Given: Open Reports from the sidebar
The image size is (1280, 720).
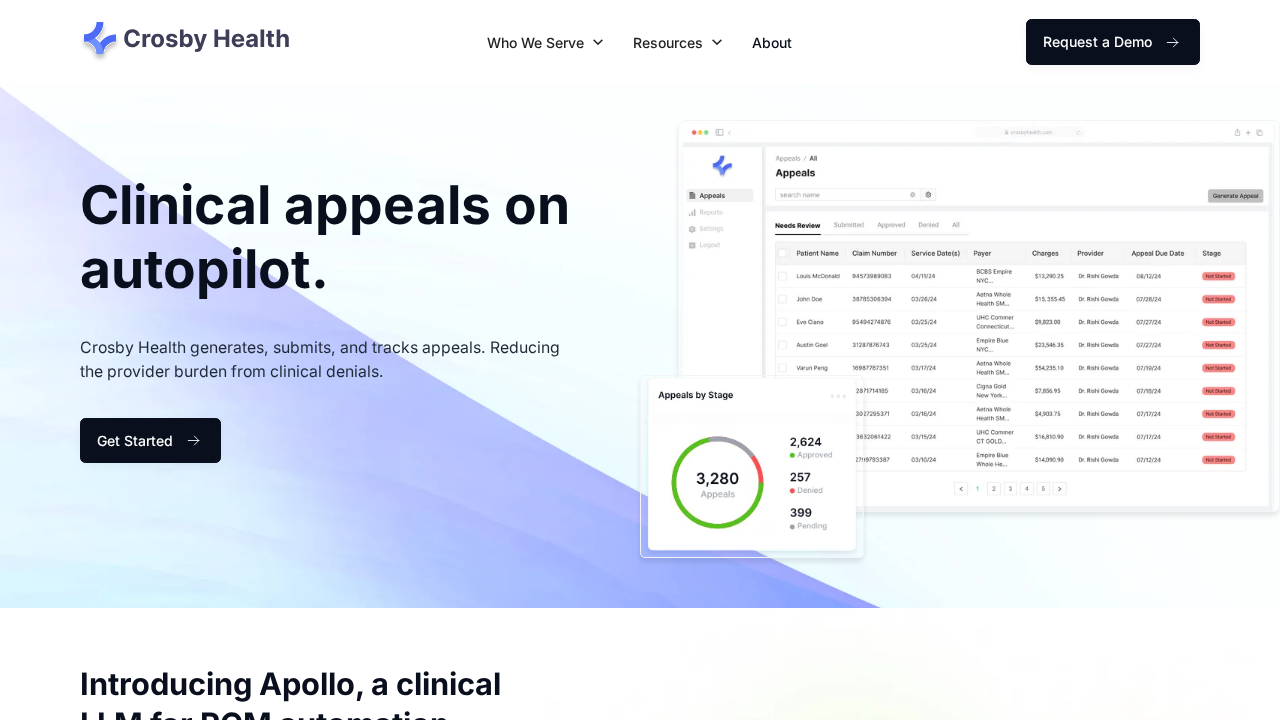Looking at the screenshot, I should 712,212.
